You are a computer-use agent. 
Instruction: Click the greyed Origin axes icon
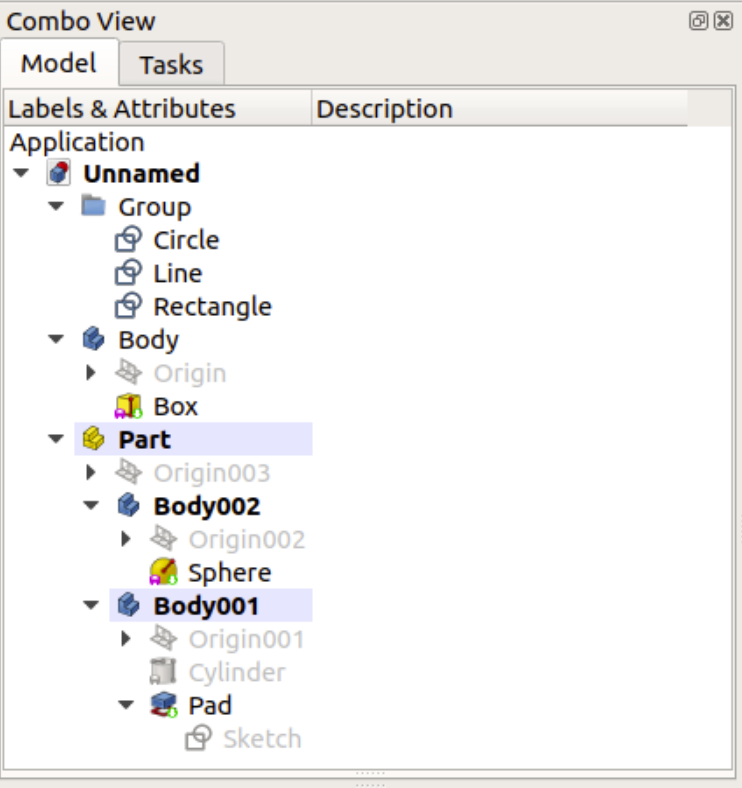(129, 372)
